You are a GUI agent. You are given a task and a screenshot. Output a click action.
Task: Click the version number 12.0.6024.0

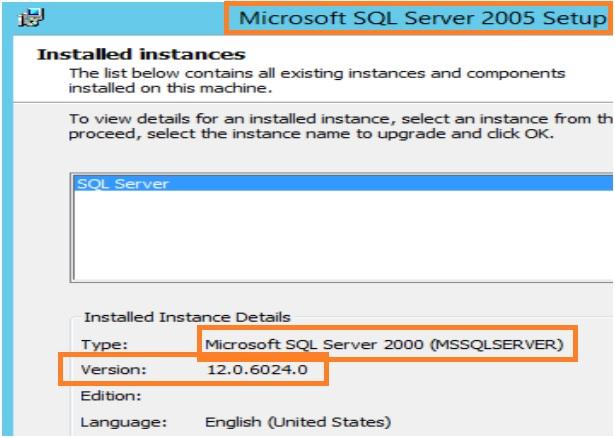[x=254, y=370]
